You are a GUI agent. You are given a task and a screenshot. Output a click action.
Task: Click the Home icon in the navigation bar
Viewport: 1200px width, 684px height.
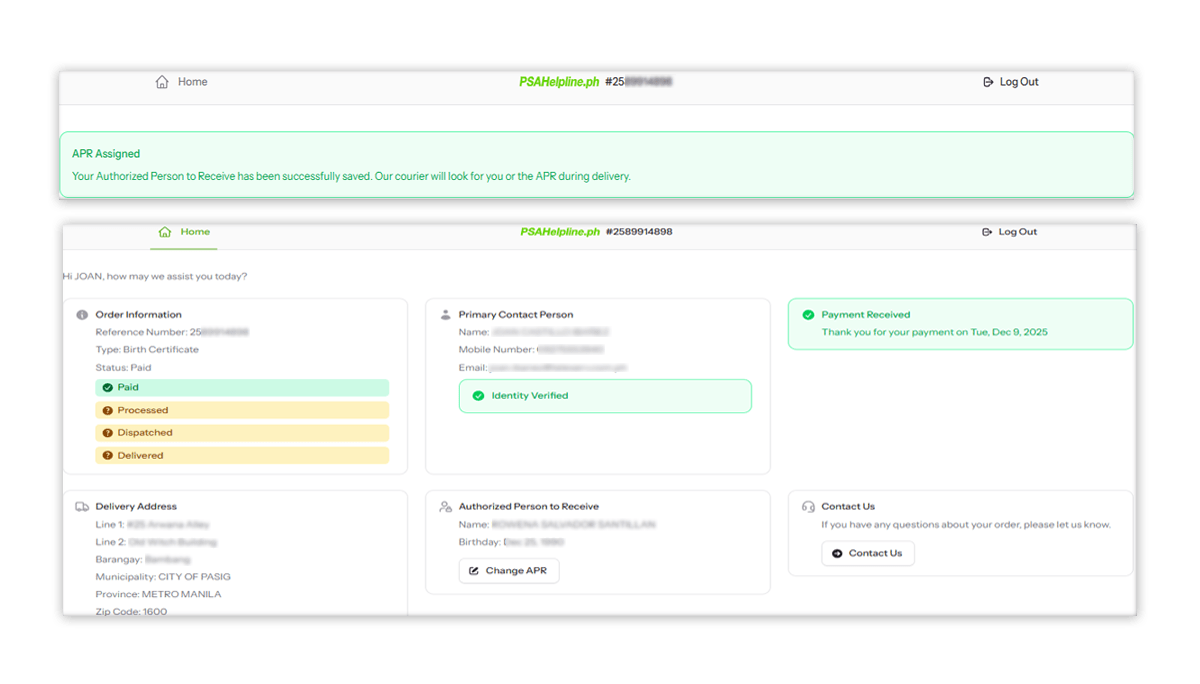point(166,231)
